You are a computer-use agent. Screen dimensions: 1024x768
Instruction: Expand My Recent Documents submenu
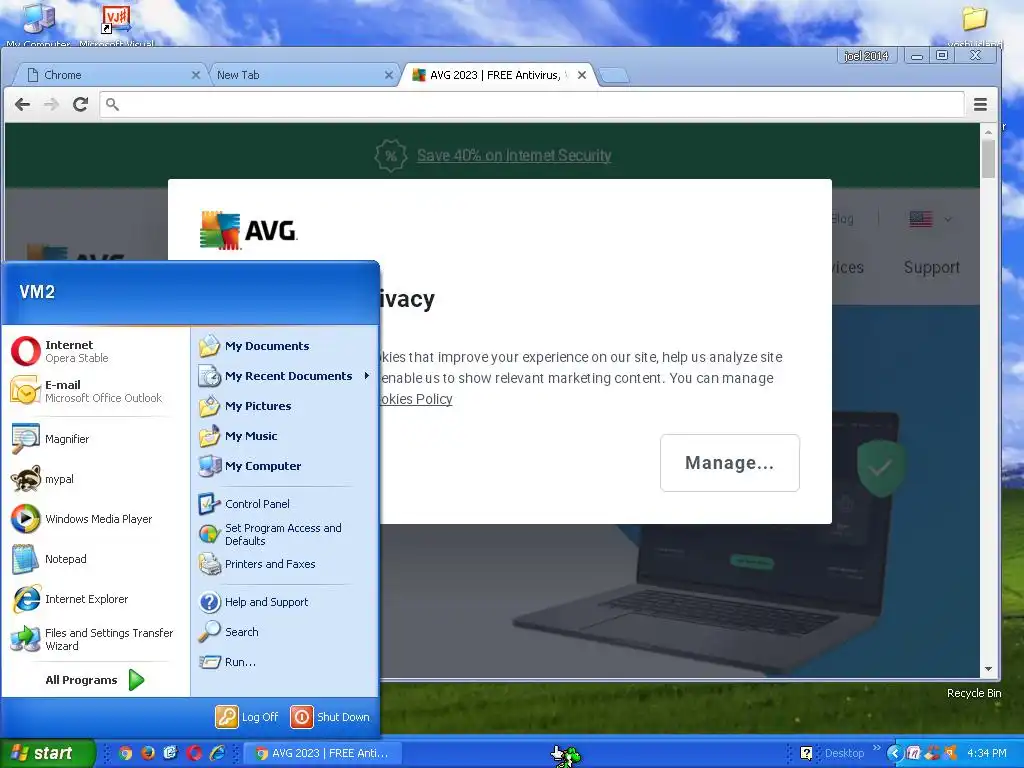[x=284, y=376]
